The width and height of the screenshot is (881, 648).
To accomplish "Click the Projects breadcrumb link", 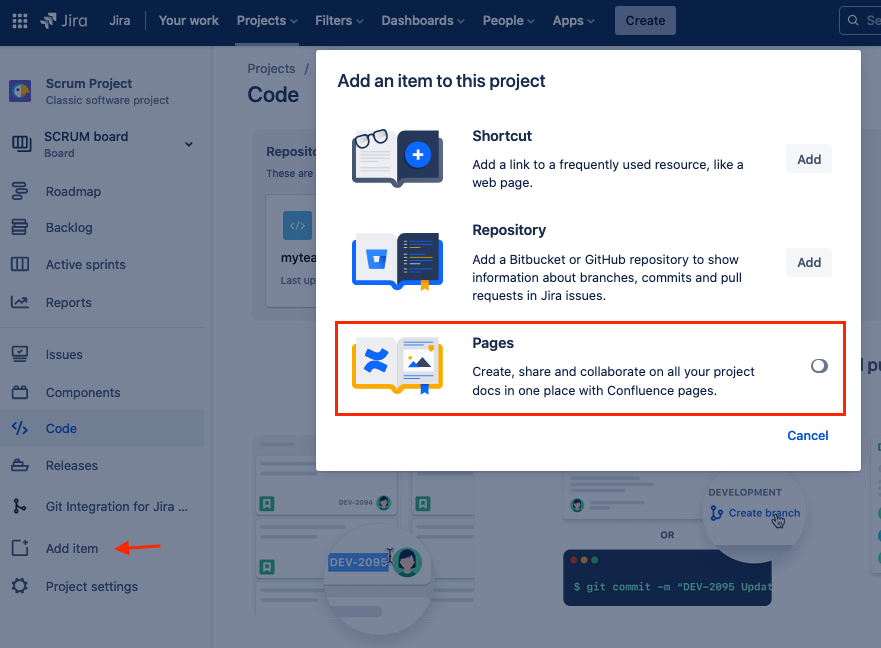I will pos(271,69).
